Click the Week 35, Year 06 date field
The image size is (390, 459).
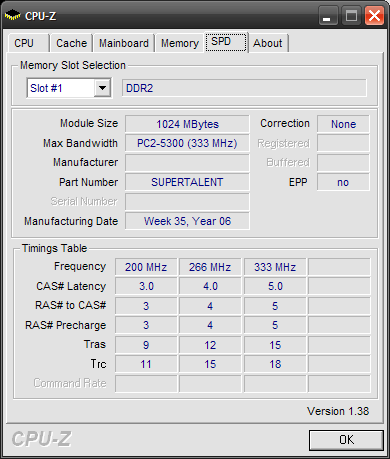click(187, 221)
